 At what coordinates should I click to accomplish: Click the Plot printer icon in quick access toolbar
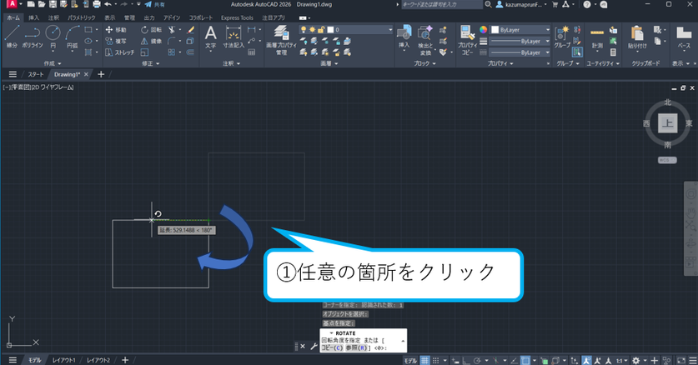point(96,4)
